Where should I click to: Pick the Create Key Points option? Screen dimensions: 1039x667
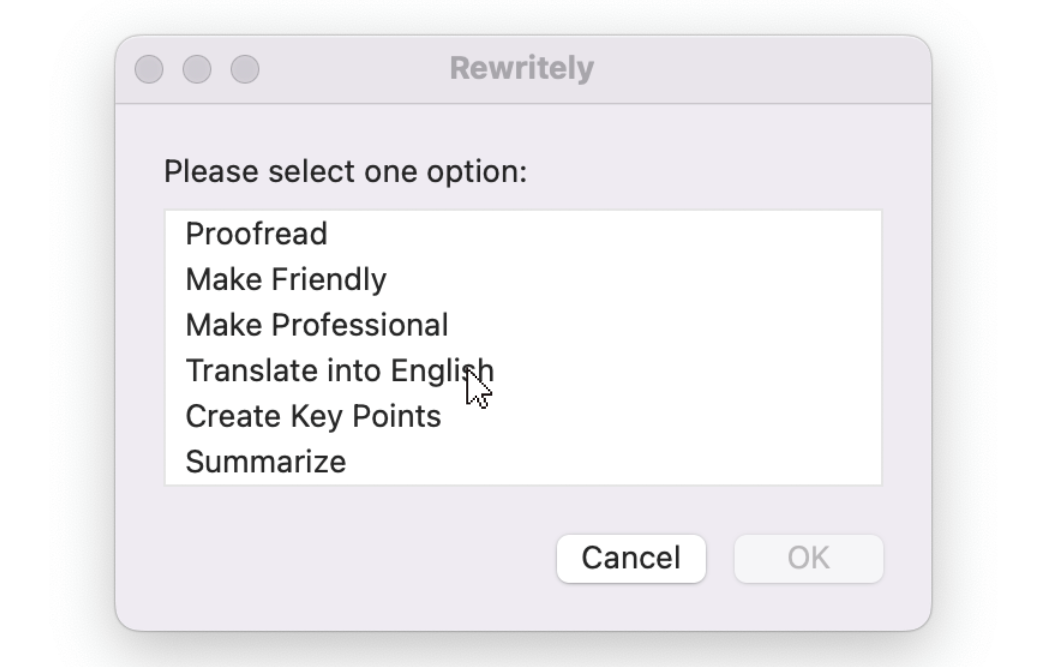(x=312, y=415)
